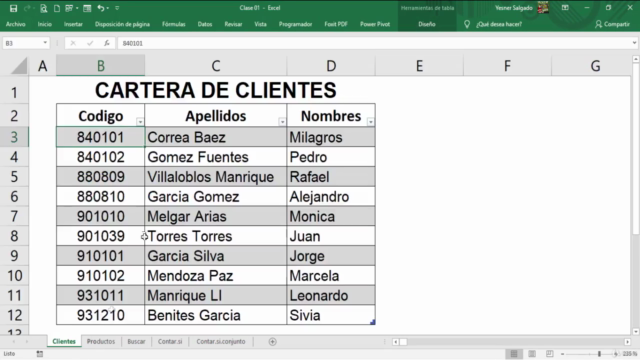The height and width of the screenshot is (360, 640).
Task: Open the Apellidos column filter dropdown
Action: pos(282,122)
